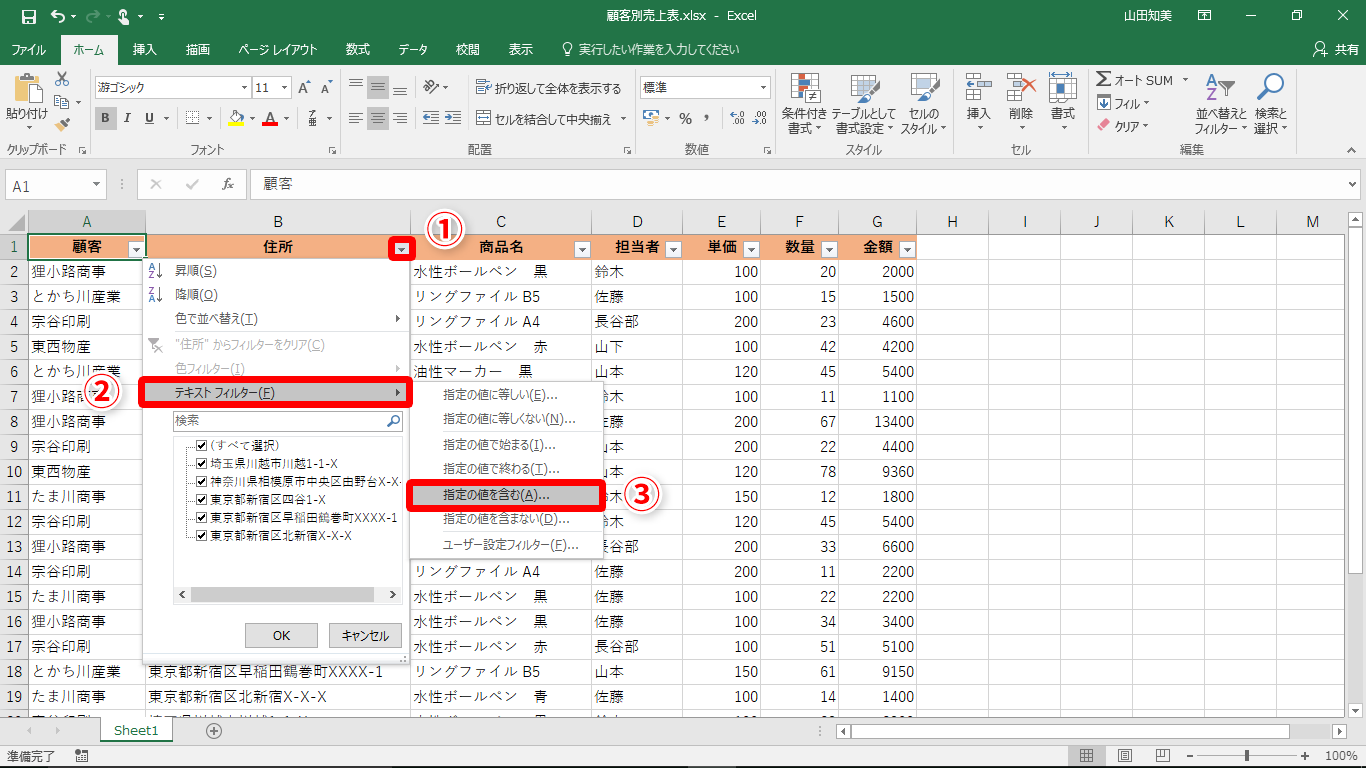Open the 商品名 column filter dropdown
The width and height of the screenshot is (1366, 768).
581,249
